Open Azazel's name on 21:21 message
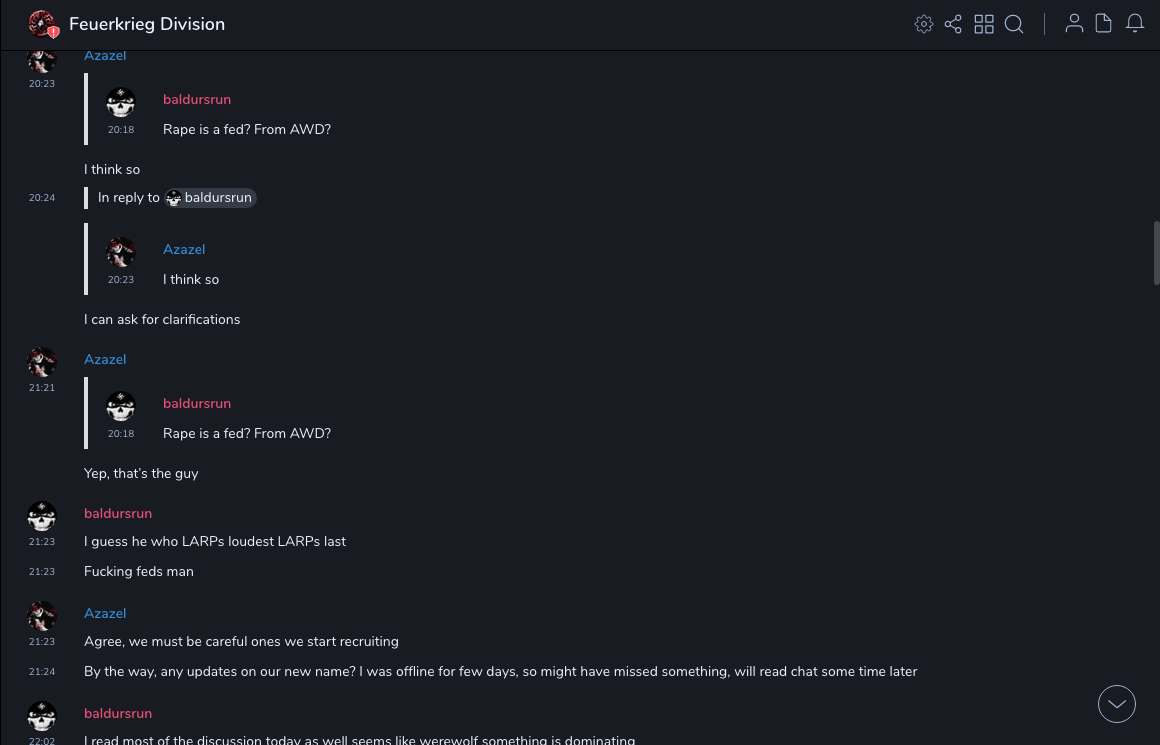 pyautogui.click(x=105, y=360)
